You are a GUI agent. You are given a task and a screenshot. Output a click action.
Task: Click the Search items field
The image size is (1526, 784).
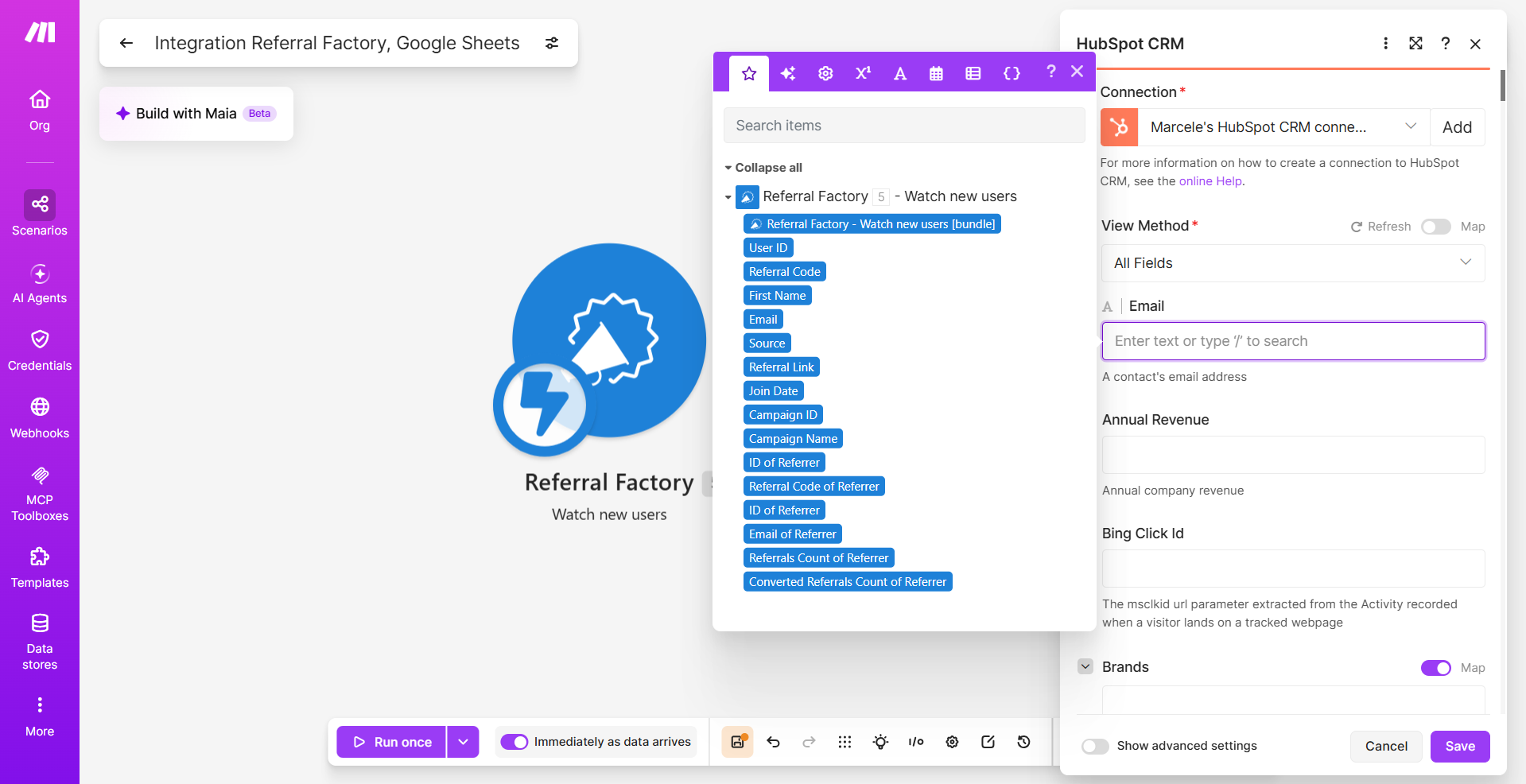pos(904,126)
